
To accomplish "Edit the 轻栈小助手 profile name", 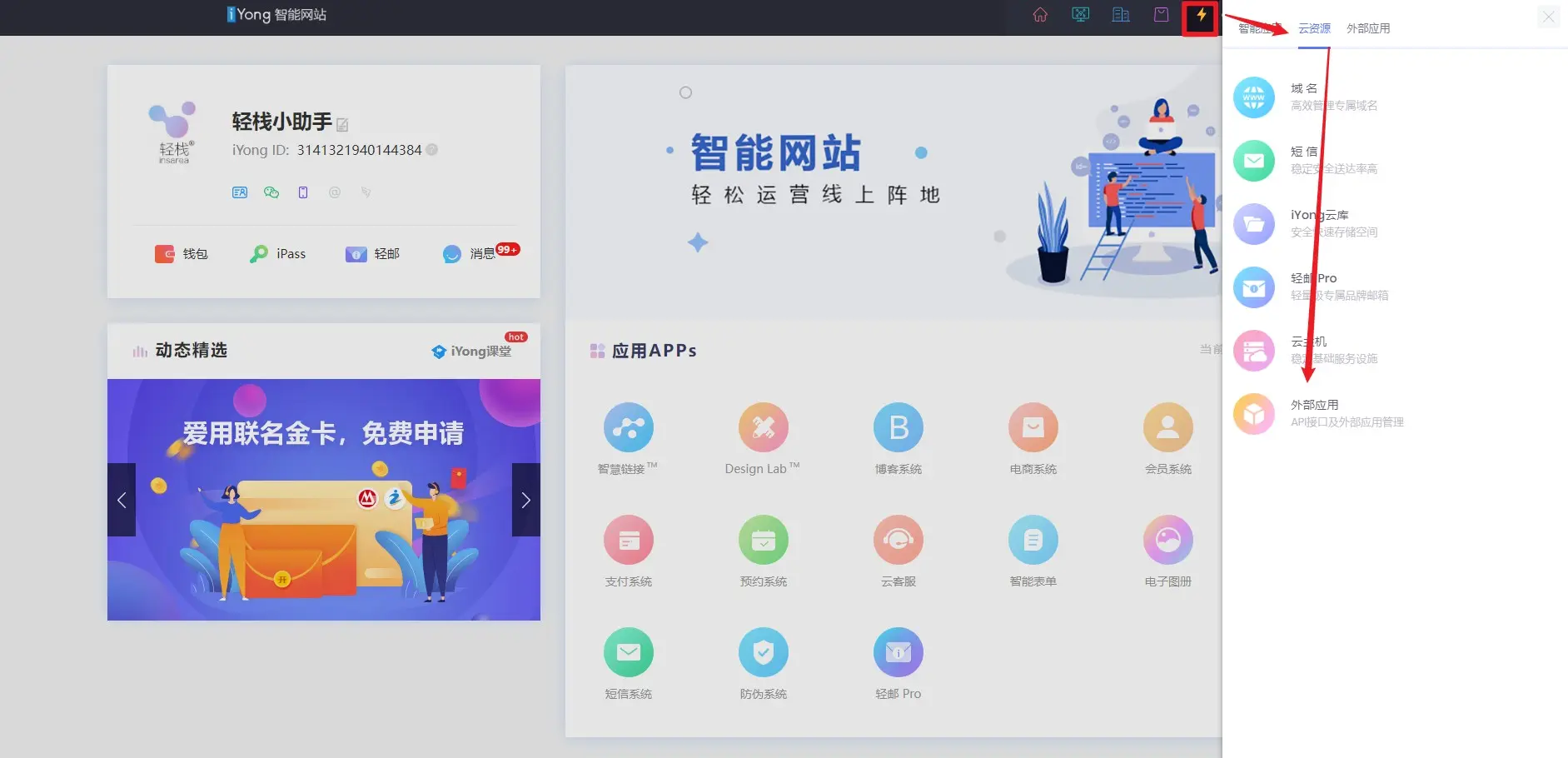I will [x=342, y=125].
